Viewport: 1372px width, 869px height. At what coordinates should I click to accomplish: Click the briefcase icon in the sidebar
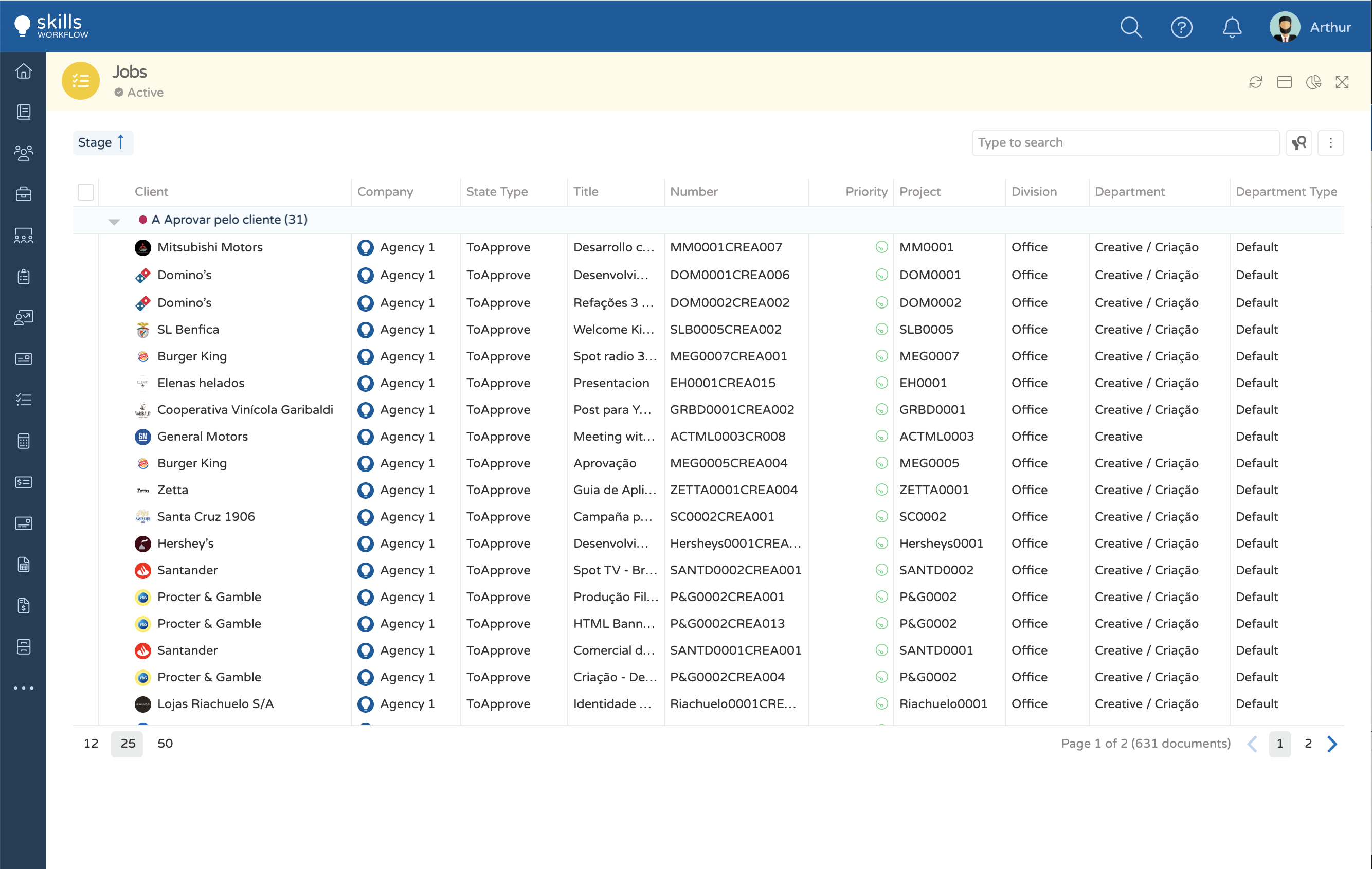click(23, 194)
